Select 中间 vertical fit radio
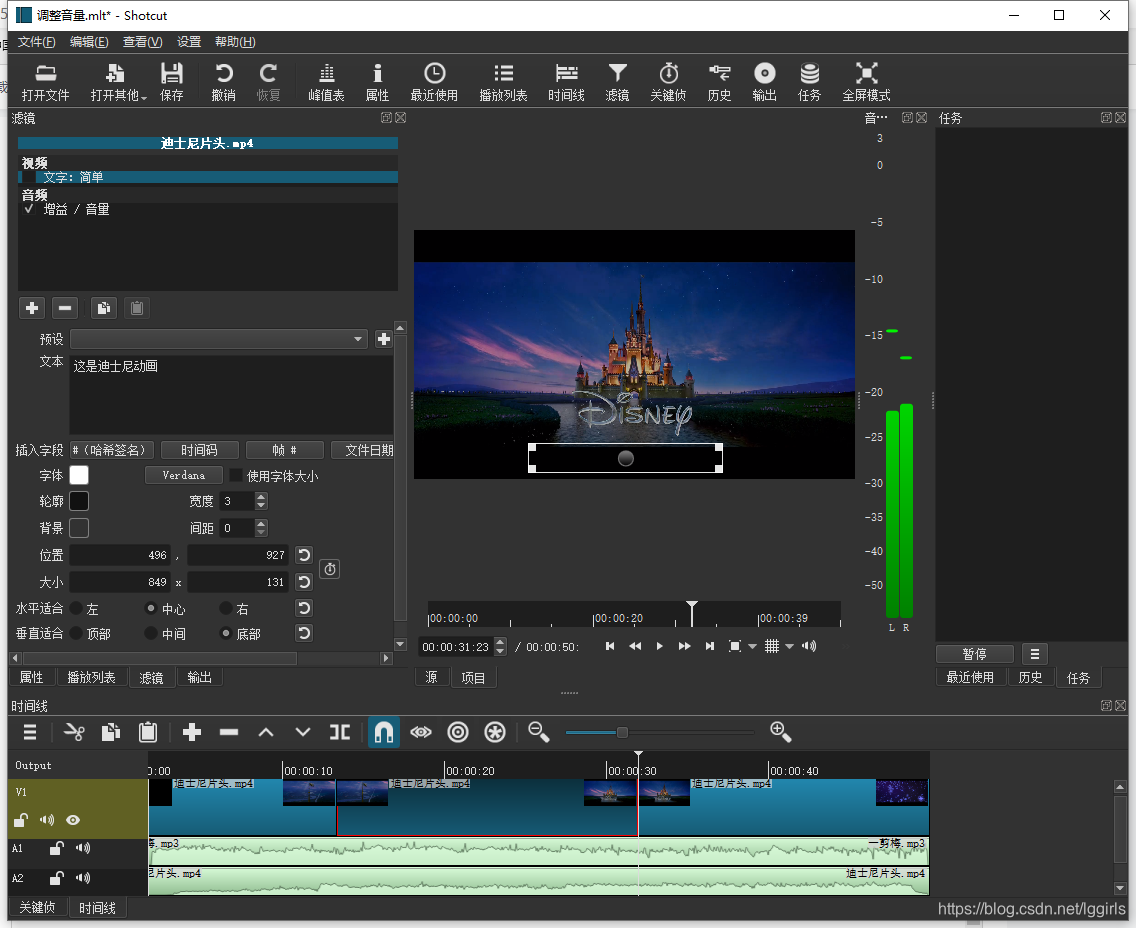 (x=151, y=633)
